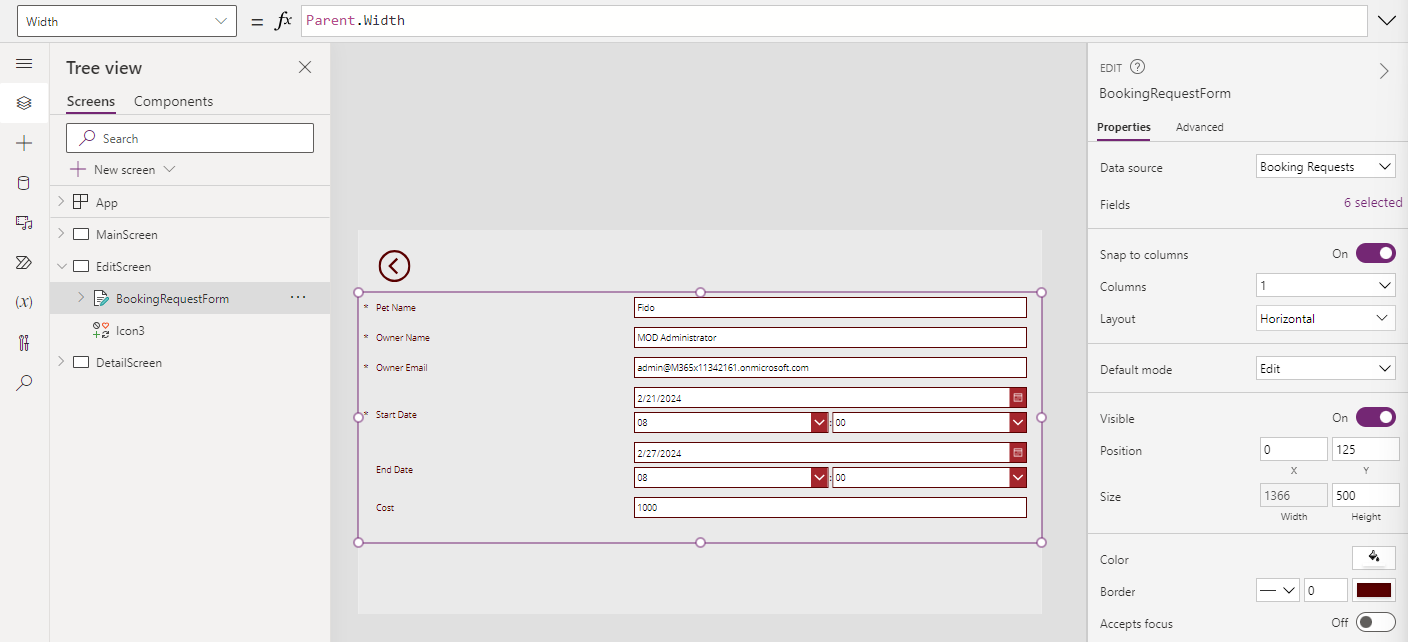Expand the App tree node
Image resolution: width=1408 pixels, height=642 pixels.
(x=61, y=202)
